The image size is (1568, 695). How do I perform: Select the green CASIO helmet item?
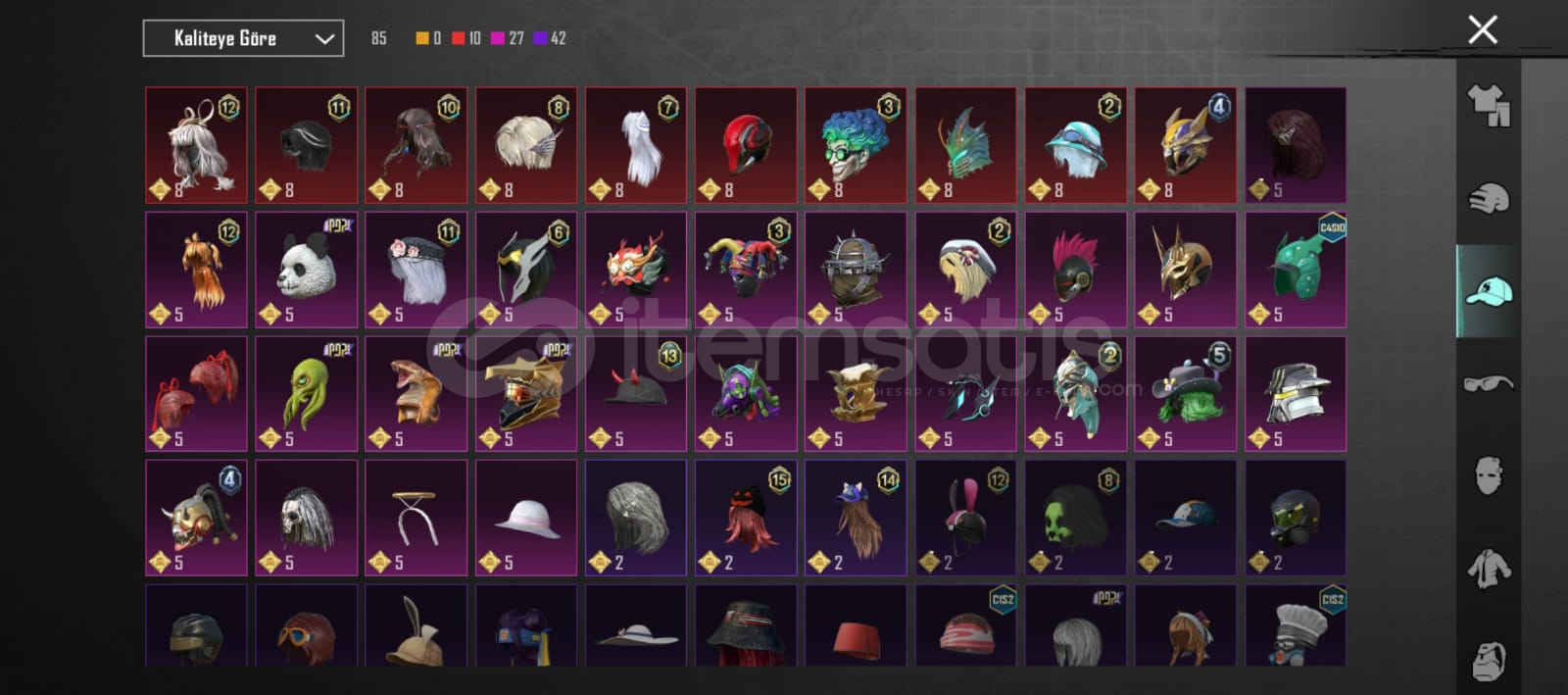1296,270
